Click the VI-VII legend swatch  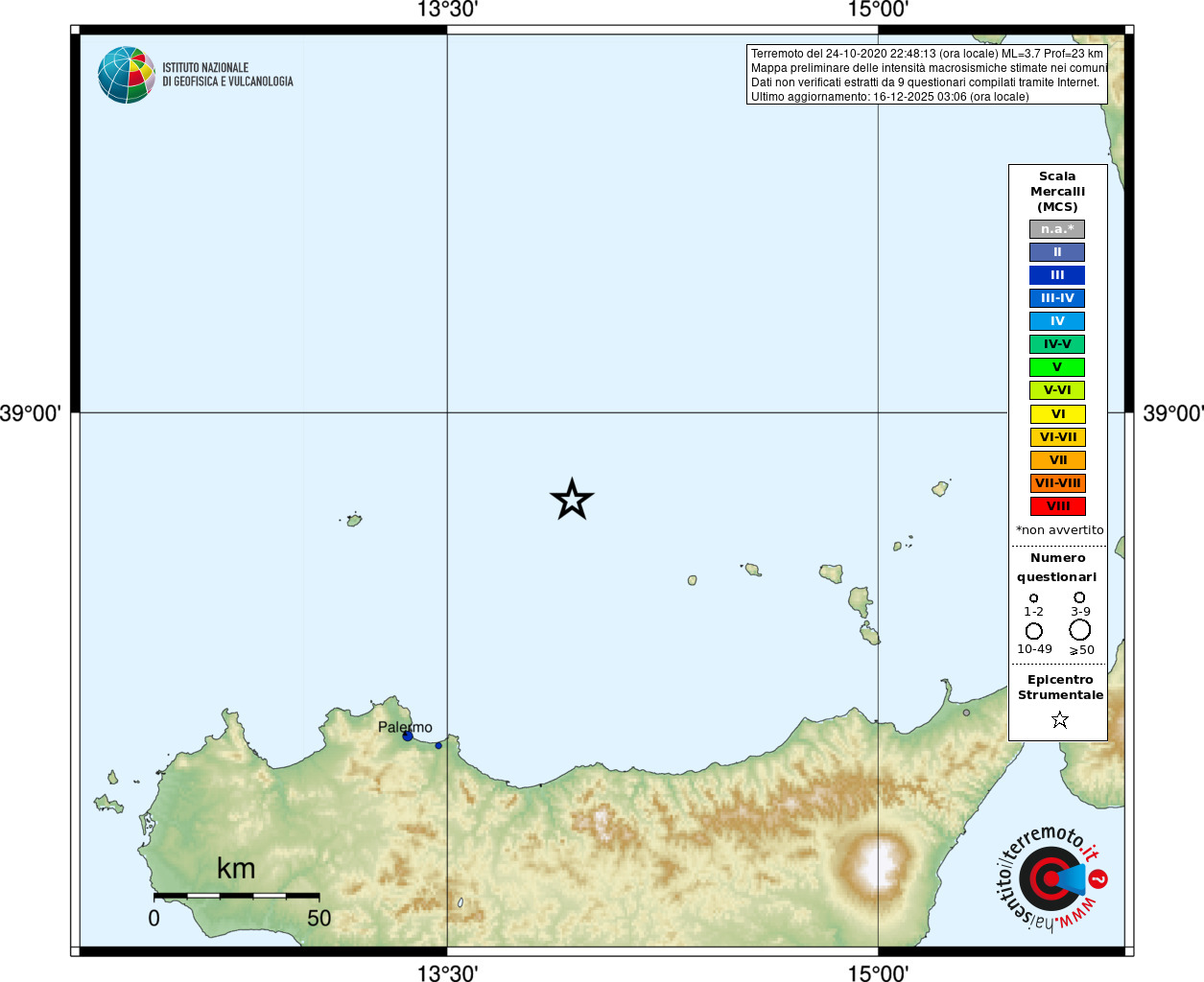(1057, 437)
